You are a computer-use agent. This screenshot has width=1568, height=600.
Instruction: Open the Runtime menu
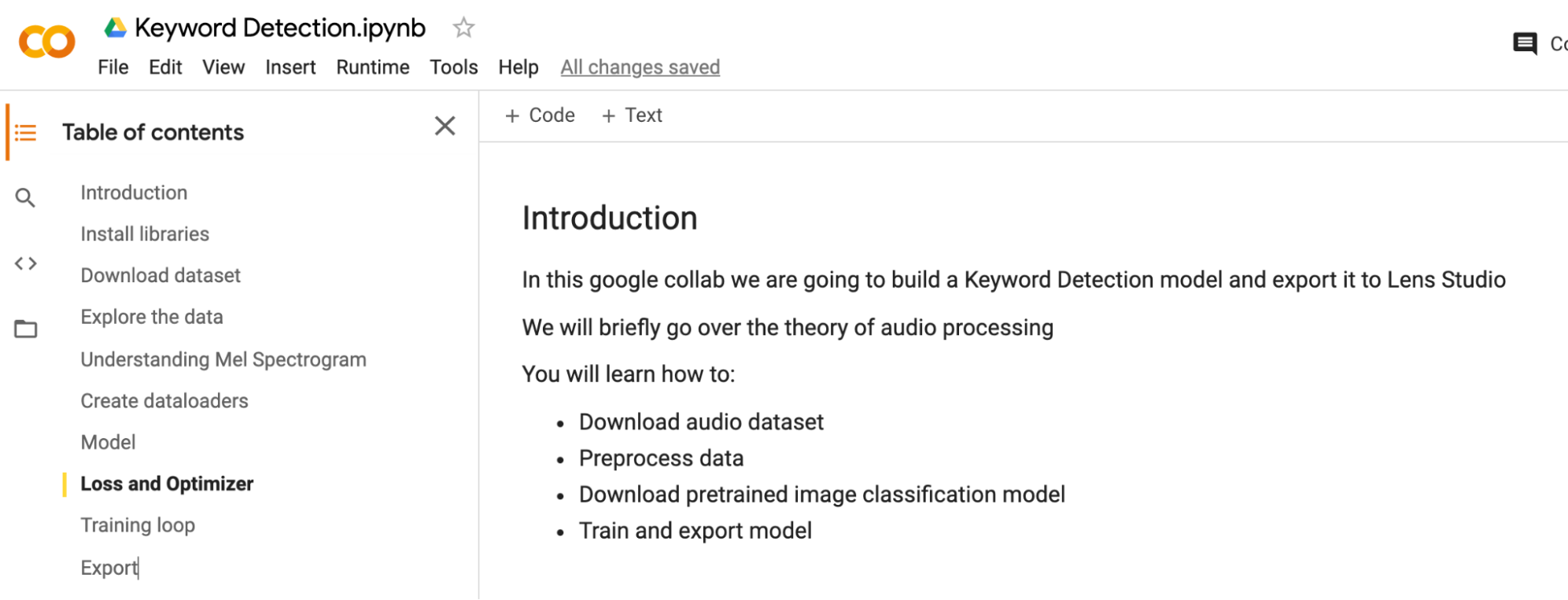click(x=372, y=68)
